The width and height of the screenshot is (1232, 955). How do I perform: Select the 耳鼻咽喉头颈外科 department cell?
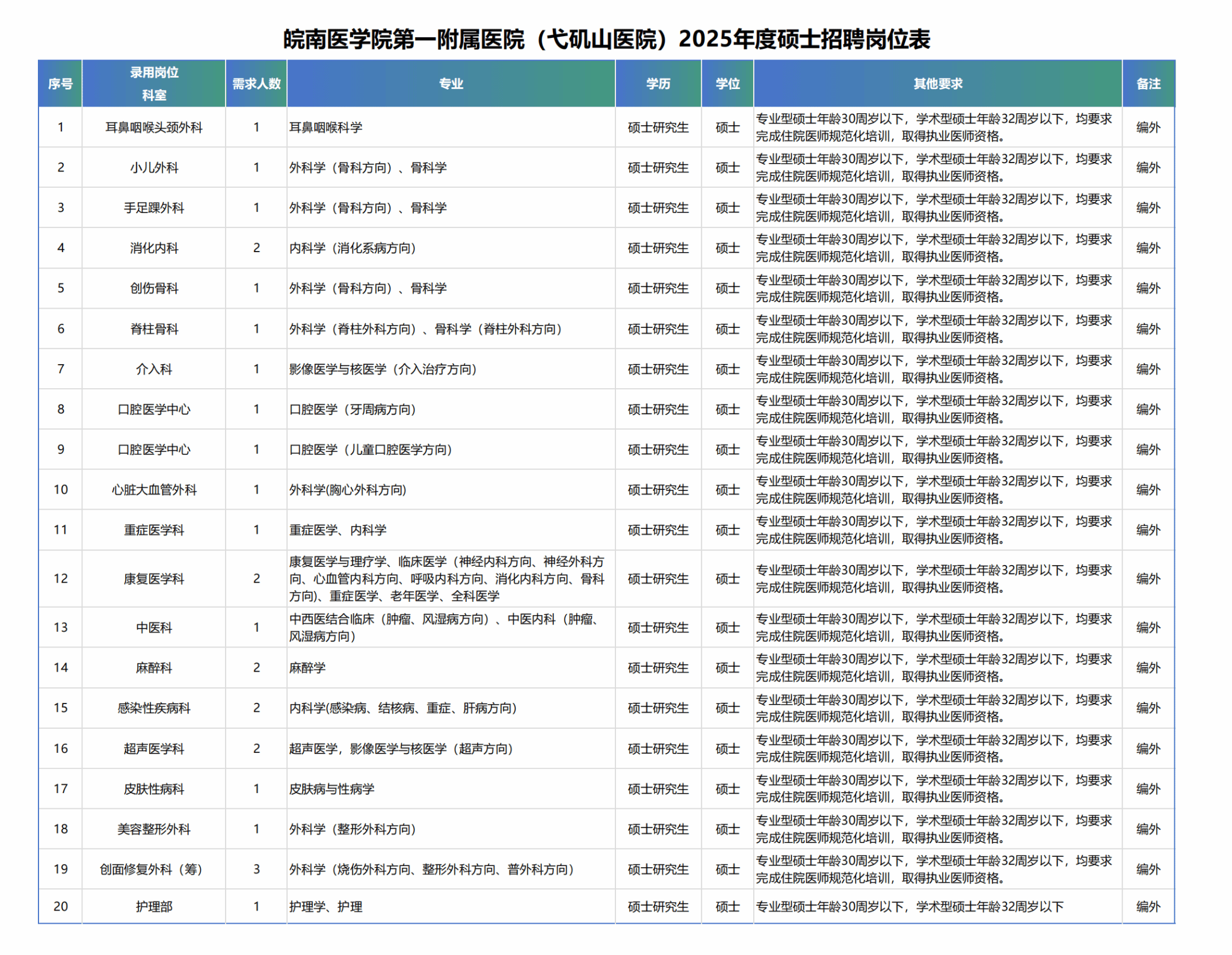click(x=154, y=128)
